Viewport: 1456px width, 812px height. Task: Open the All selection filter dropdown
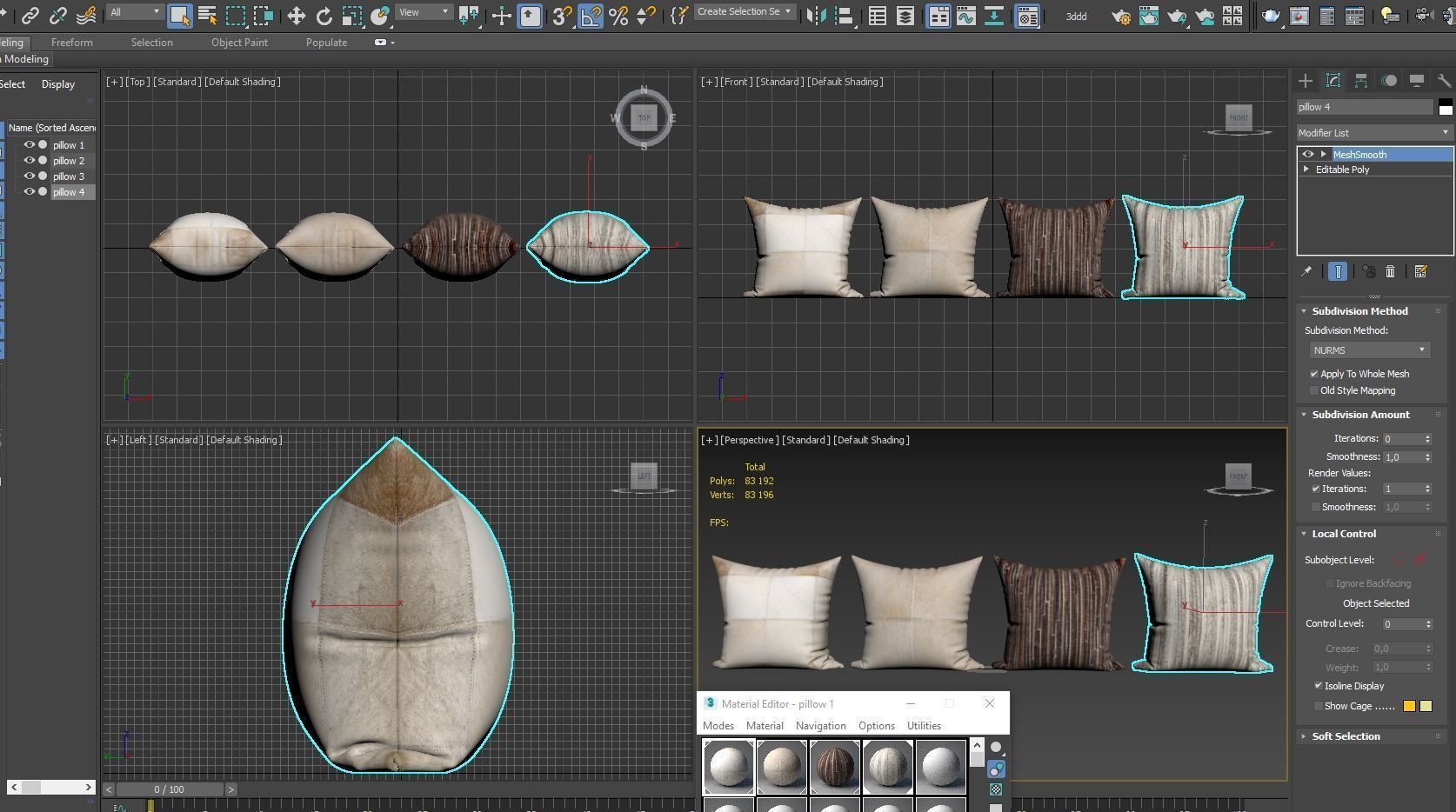tap(136, 12)
